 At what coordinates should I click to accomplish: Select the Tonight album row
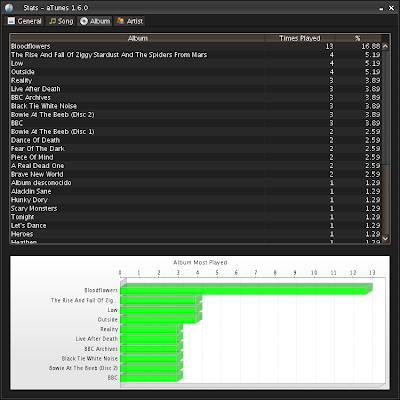(x=196, y=217)
